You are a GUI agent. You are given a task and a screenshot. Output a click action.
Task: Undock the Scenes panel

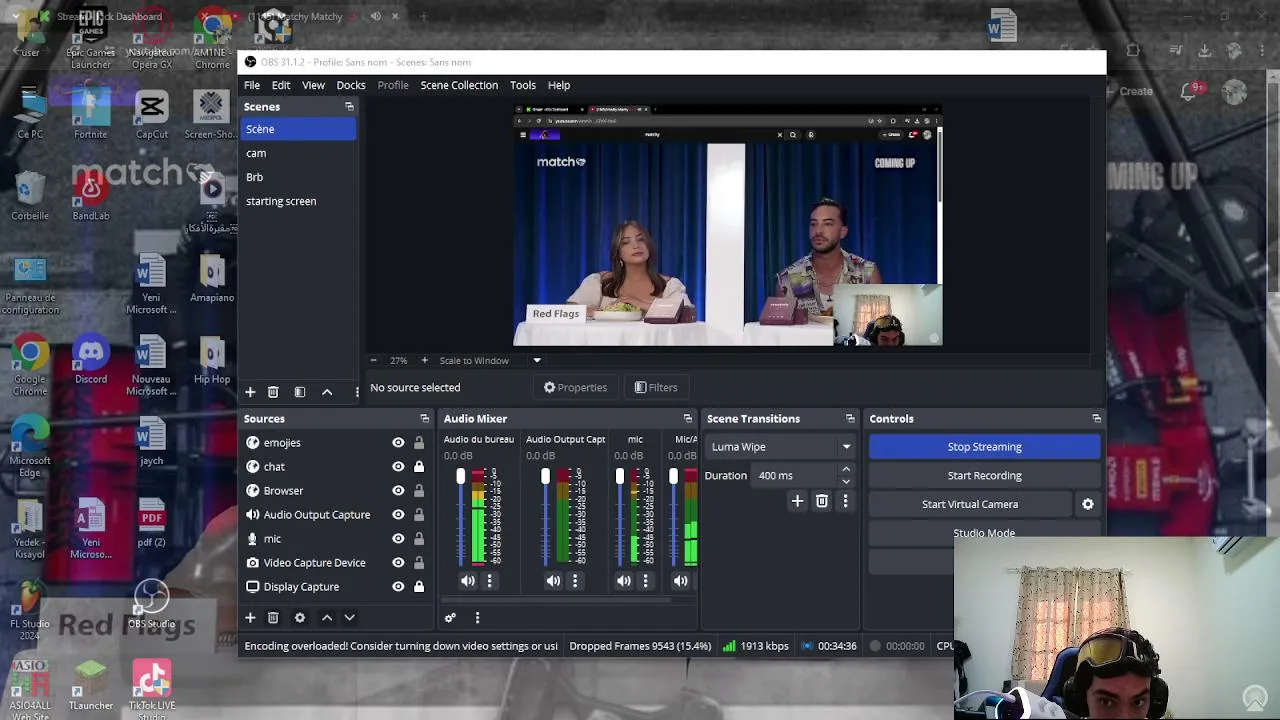(349, 107)
